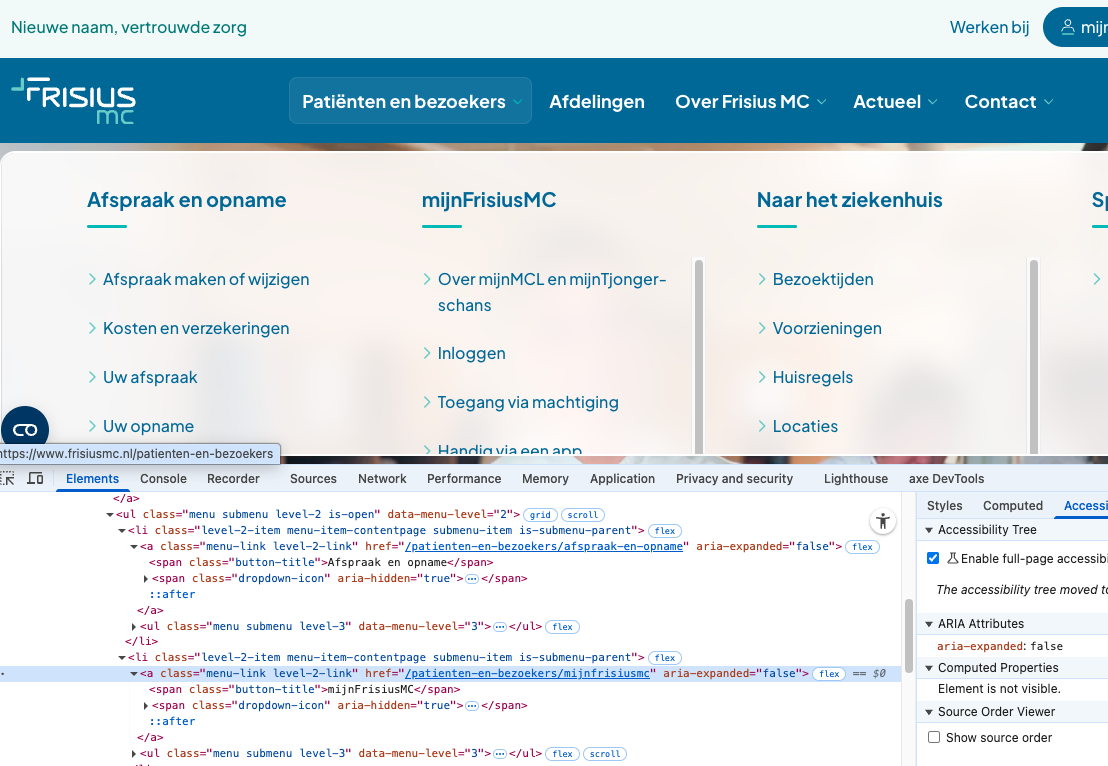Image resolution: width=1108 pixels, height=766 pixels.
Task: Expand the ellipsis in first level-3 ul
Action: 500,627
